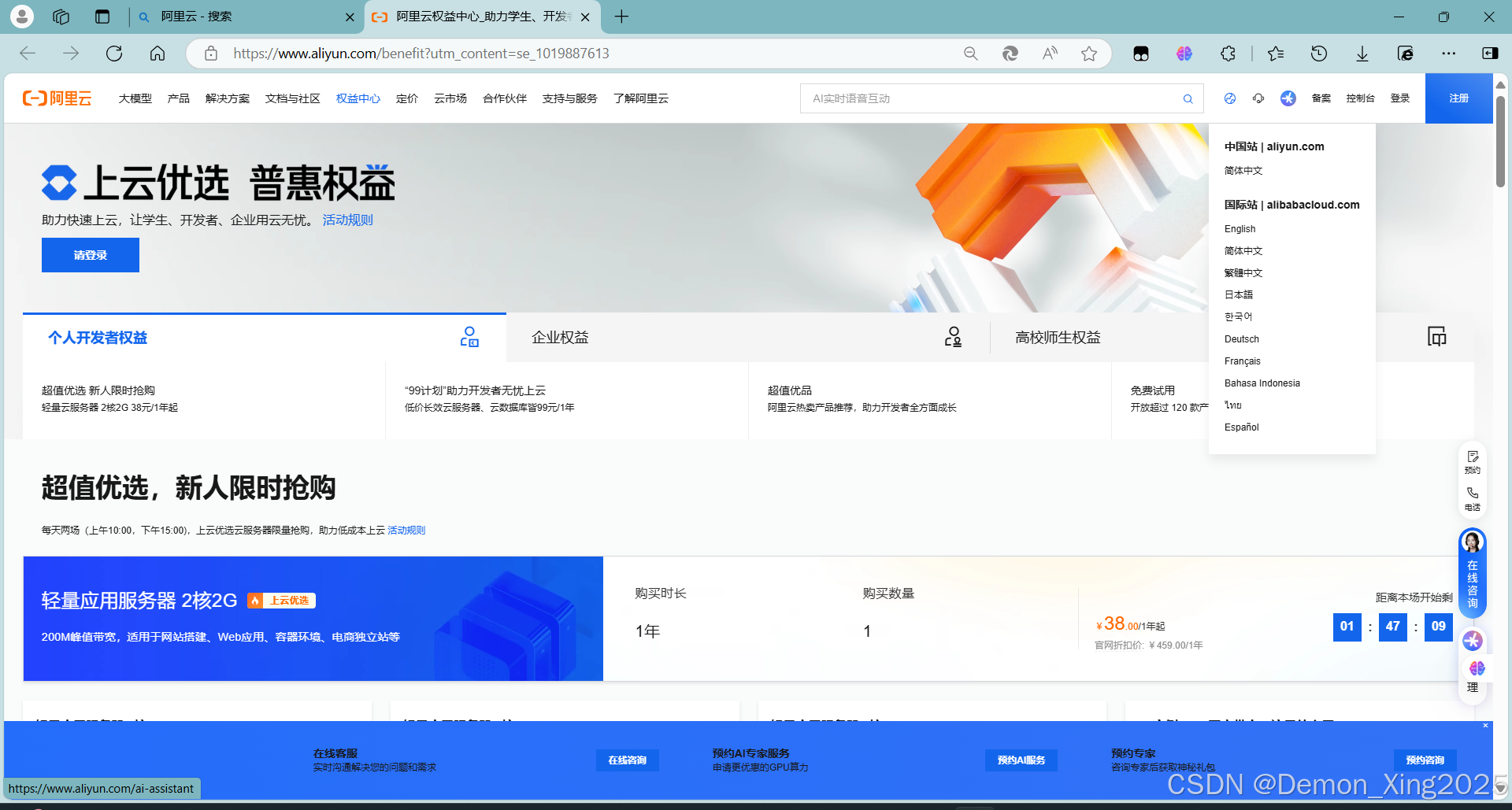The height and width of the screenshot is (810, 1512).
Task: Open the 备案 link
Action: click(1321, 98)
